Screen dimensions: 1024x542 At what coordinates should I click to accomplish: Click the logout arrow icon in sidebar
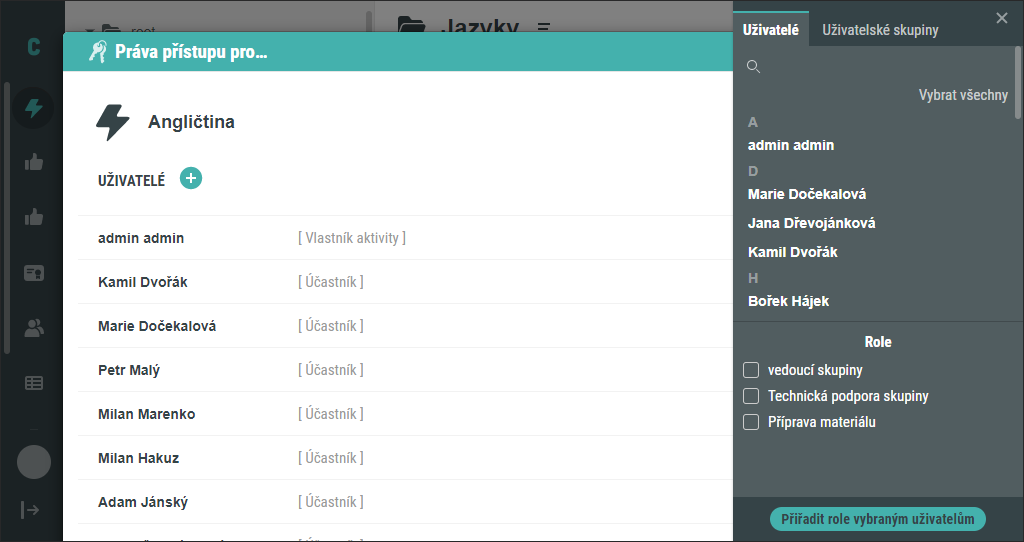30,510
